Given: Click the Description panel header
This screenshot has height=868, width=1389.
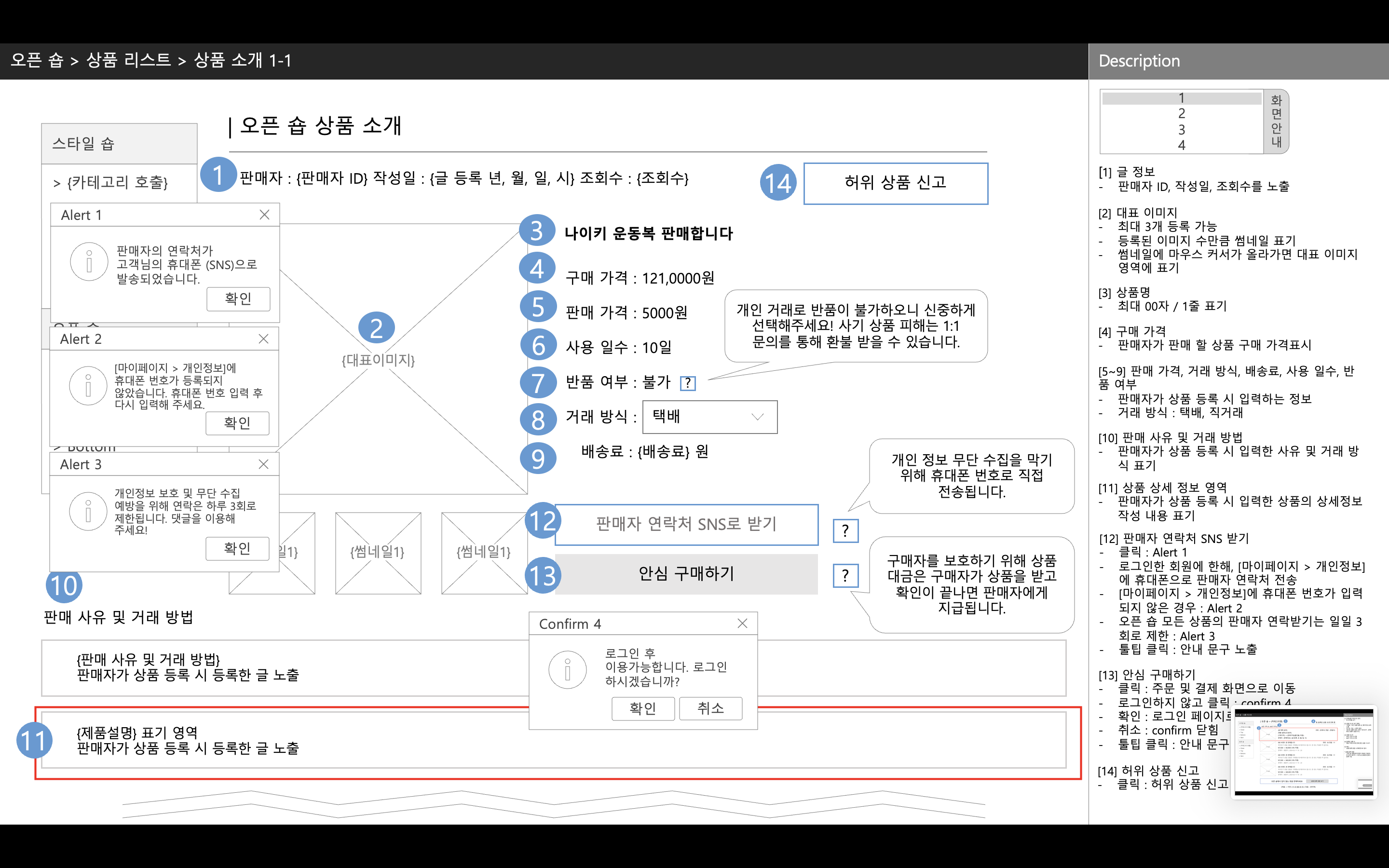Looking at the screenshot, I should click(1239, 61).
